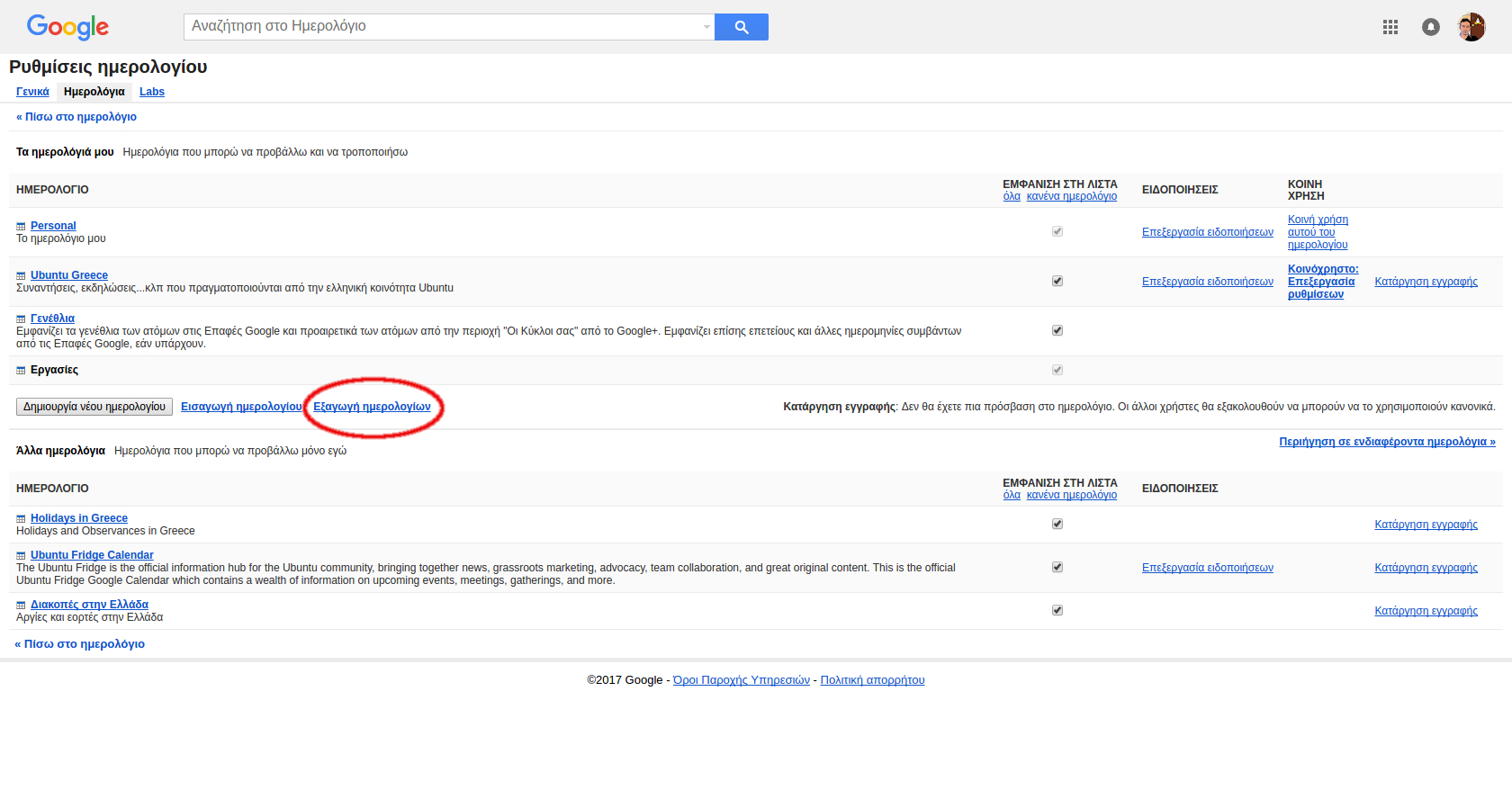Click the notifications bell icon
This screenshot has width=1512, height=808.
point(1430,27)
